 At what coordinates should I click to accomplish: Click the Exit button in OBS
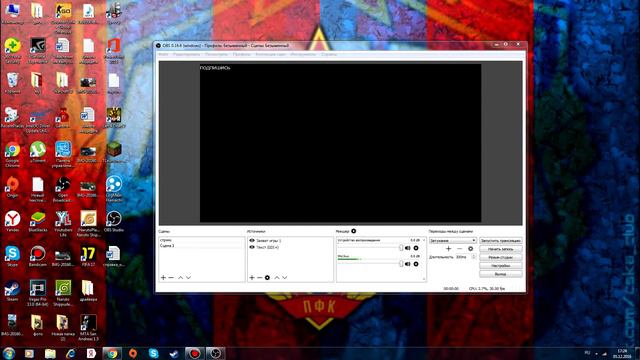501,274
